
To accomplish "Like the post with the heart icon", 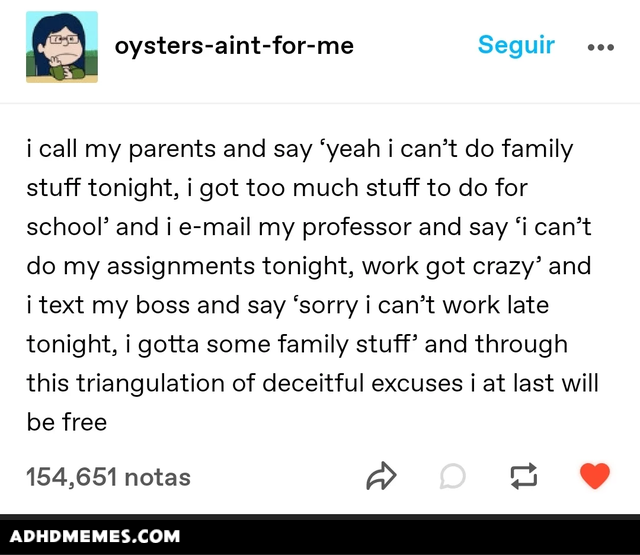I will tap(595, 477).
